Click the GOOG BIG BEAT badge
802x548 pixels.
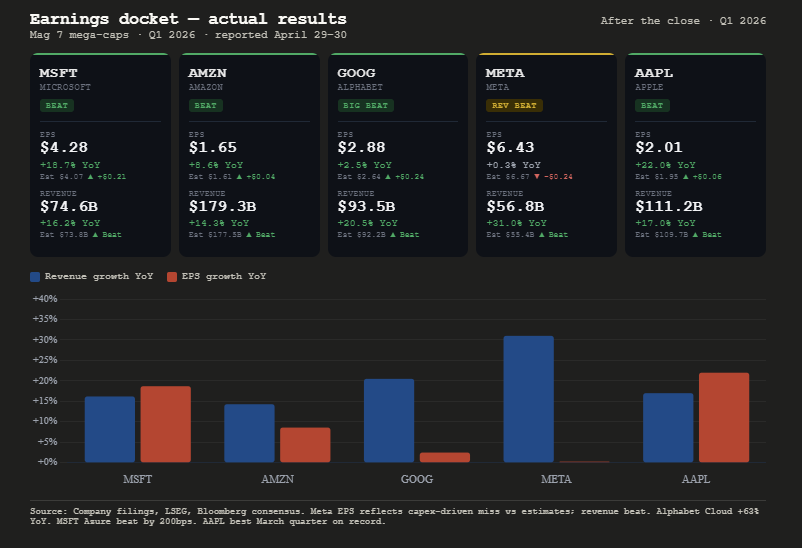[365, 105]
